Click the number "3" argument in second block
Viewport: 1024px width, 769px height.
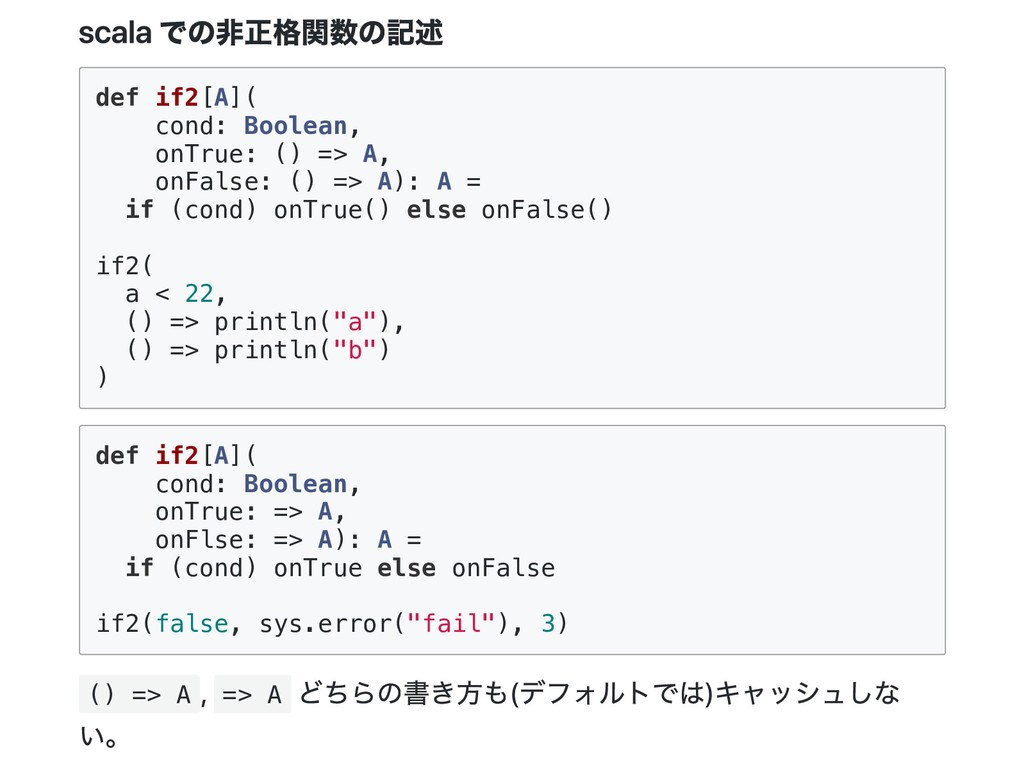click(547, 624)
